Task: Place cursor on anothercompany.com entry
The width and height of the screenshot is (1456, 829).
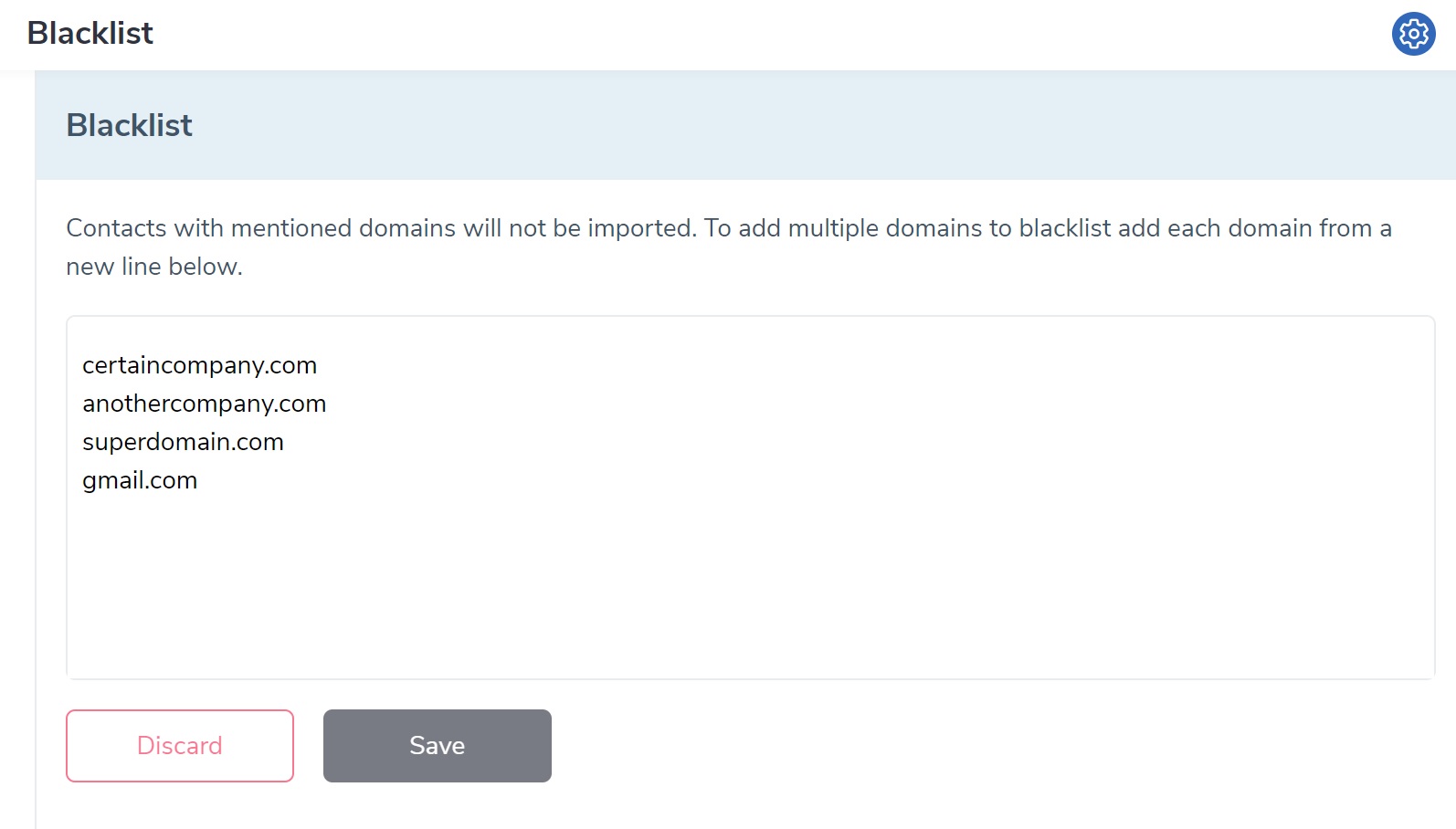Action: tap(205, 404)
